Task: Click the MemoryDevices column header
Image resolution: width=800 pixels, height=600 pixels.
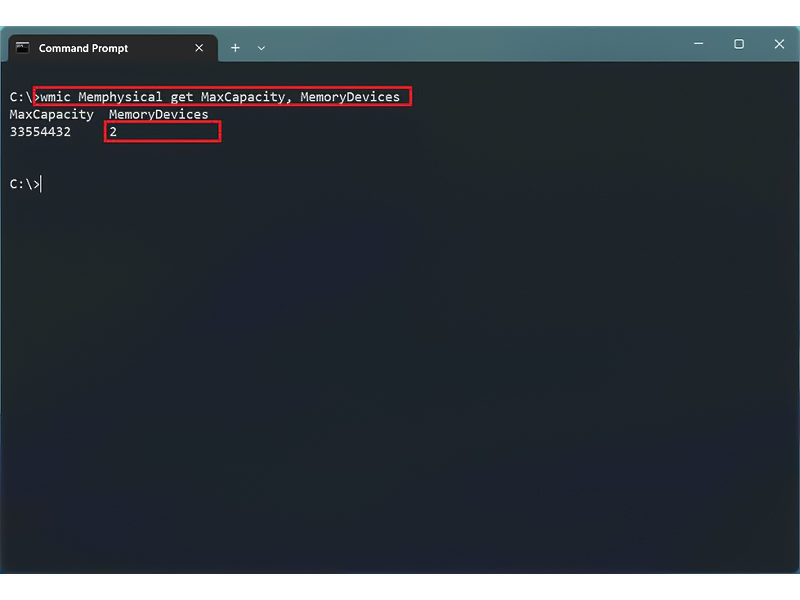Action: 159,114
